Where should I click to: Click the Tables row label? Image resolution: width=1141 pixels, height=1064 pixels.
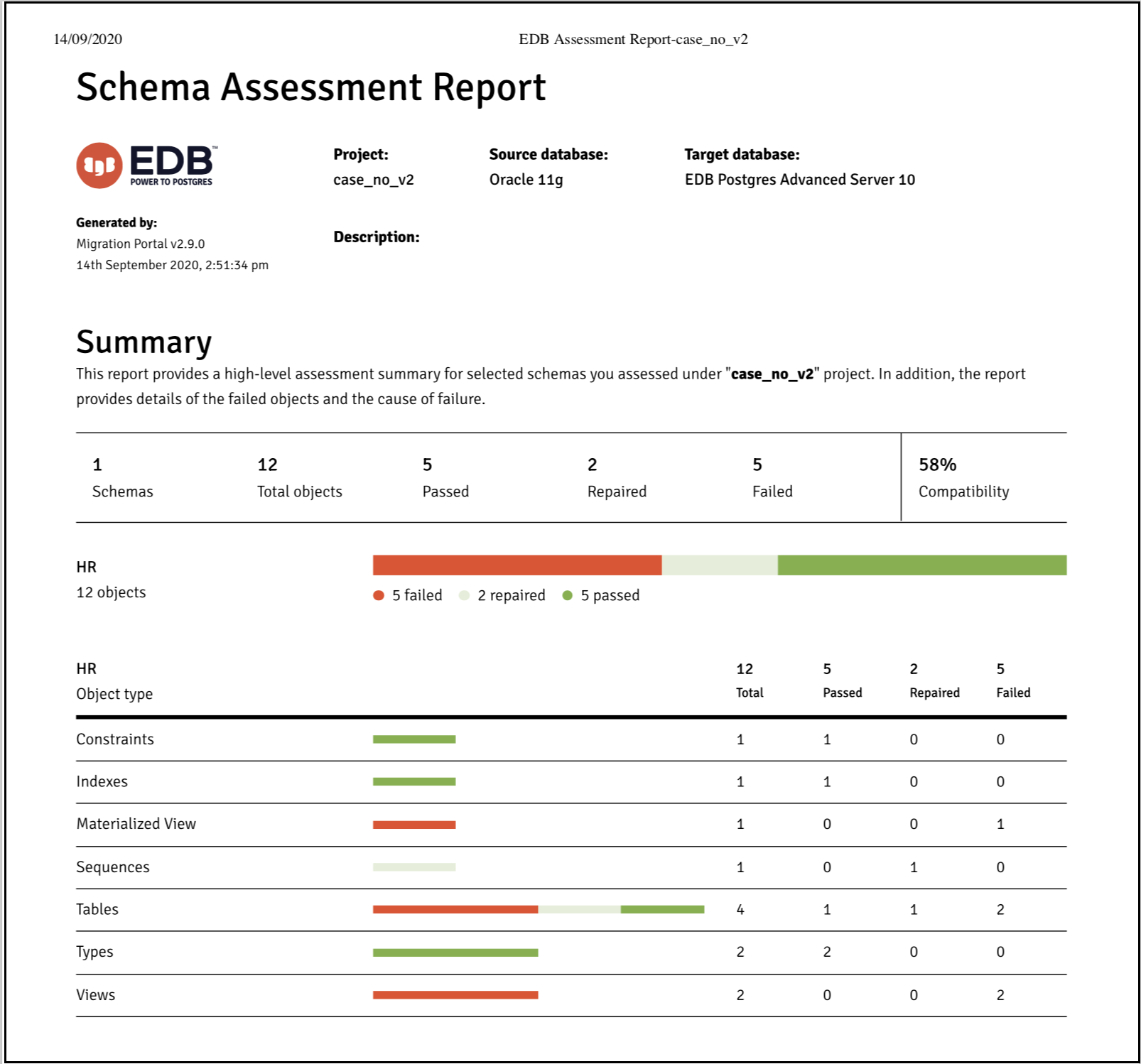click(x=97, y=909)
